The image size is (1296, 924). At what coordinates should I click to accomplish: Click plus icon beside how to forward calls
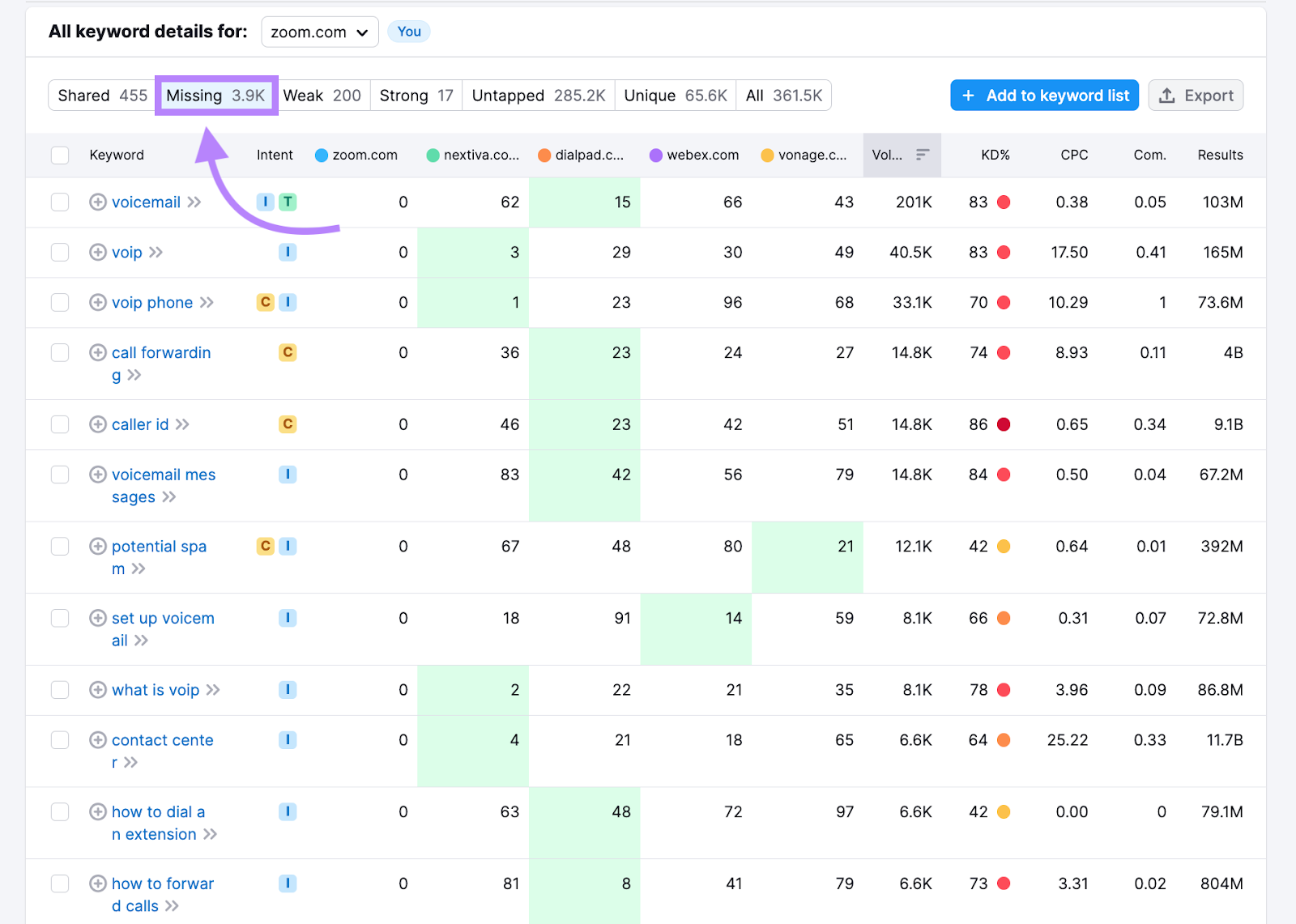98,884
